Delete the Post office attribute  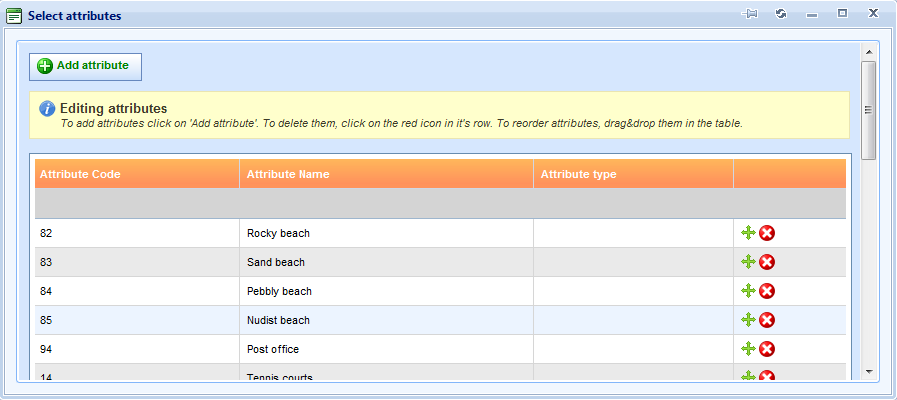tap(767, 348)
